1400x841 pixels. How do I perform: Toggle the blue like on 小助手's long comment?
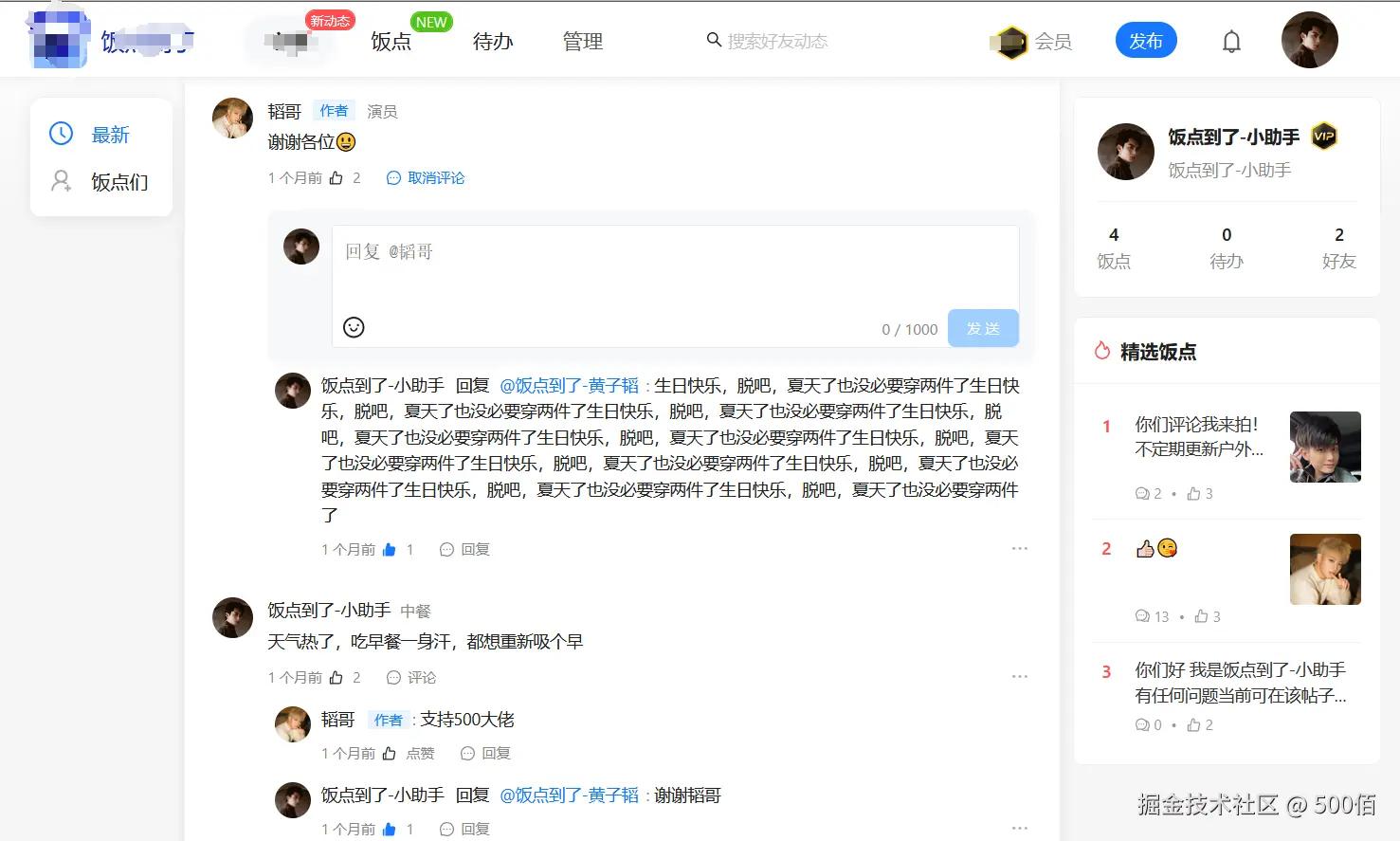tap(390, 548)
